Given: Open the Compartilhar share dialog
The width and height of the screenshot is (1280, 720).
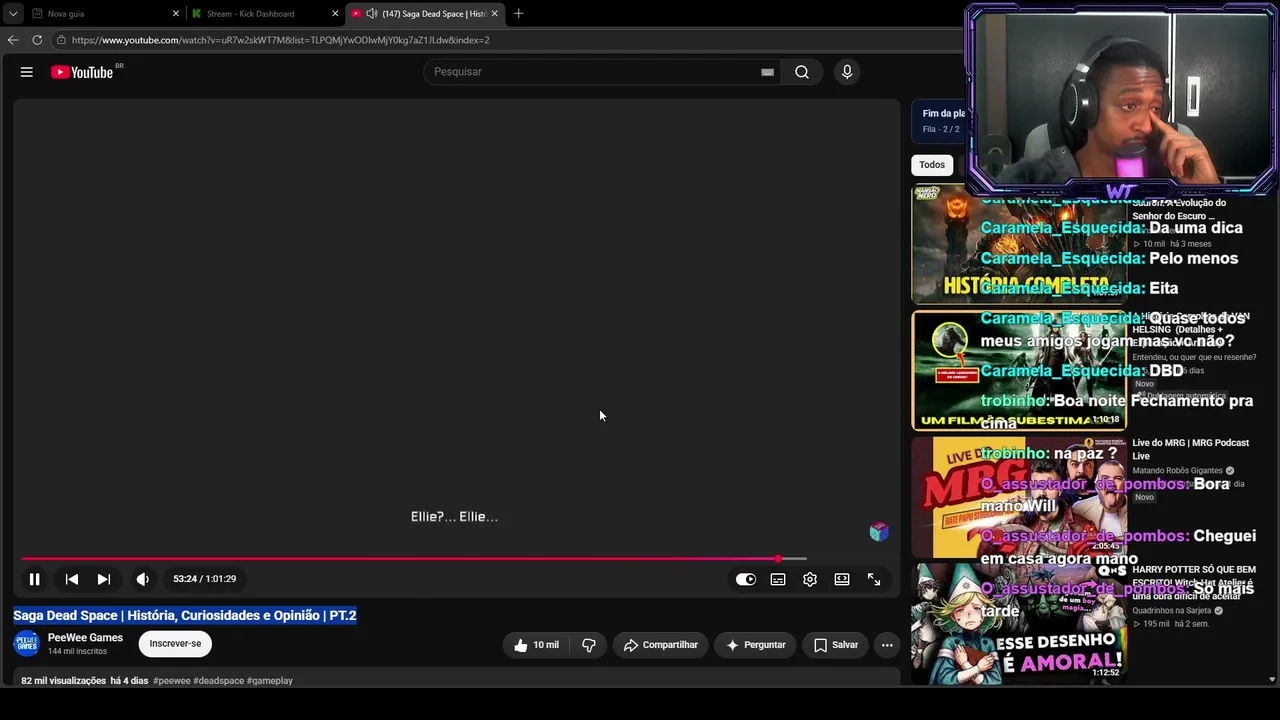Looking at the screenshot, I should click(x=660, y=645).
